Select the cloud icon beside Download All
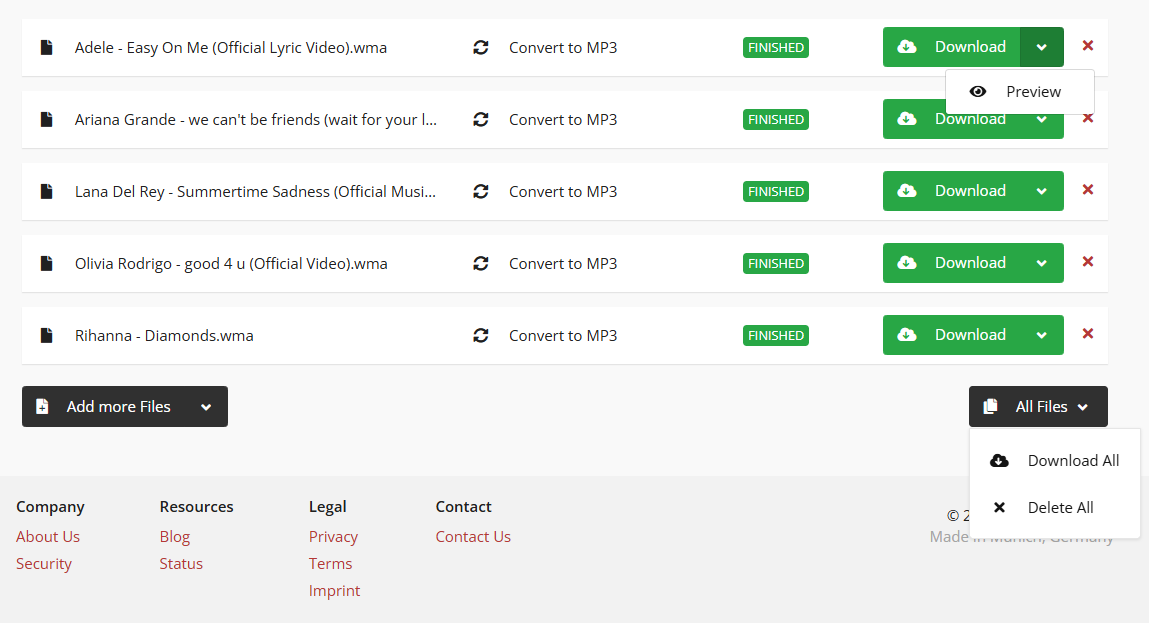The height and width of the screenshot is (623, 1149). pos(999,460)
